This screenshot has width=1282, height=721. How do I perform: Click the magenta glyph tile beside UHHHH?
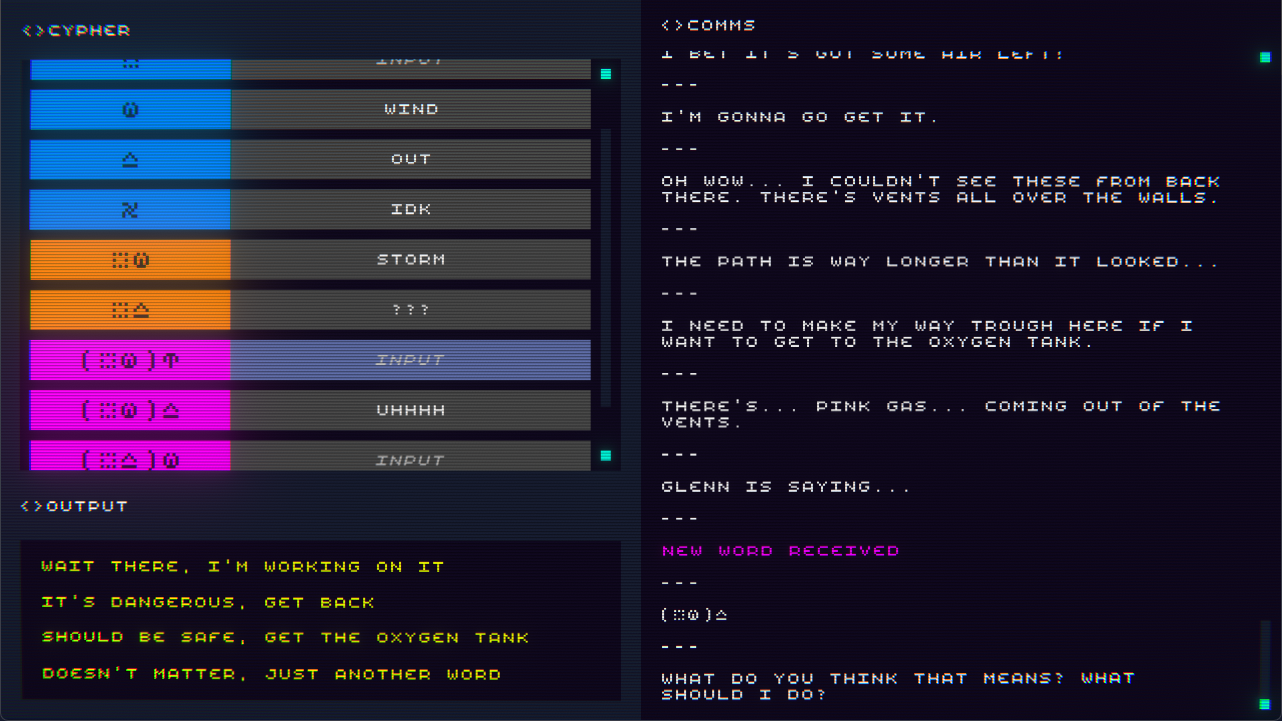pos(130,410)
